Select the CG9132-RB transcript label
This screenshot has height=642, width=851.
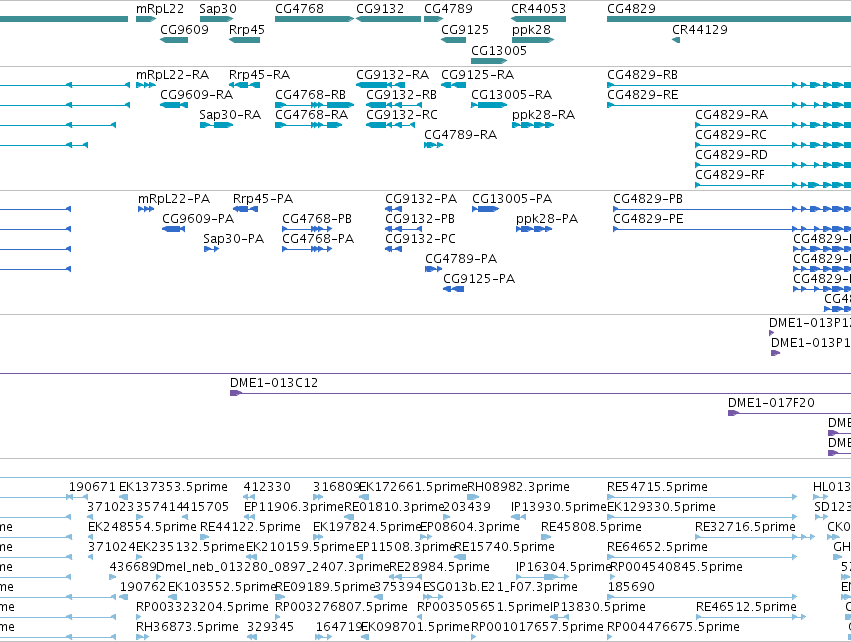pos(401,94)
